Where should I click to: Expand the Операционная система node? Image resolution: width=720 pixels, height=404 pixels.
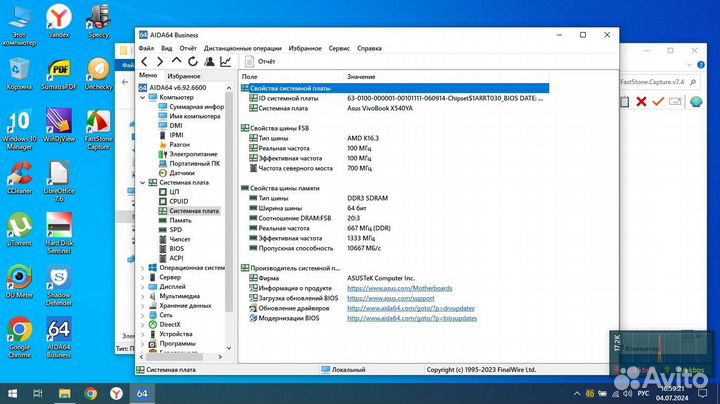coord(142,268)
